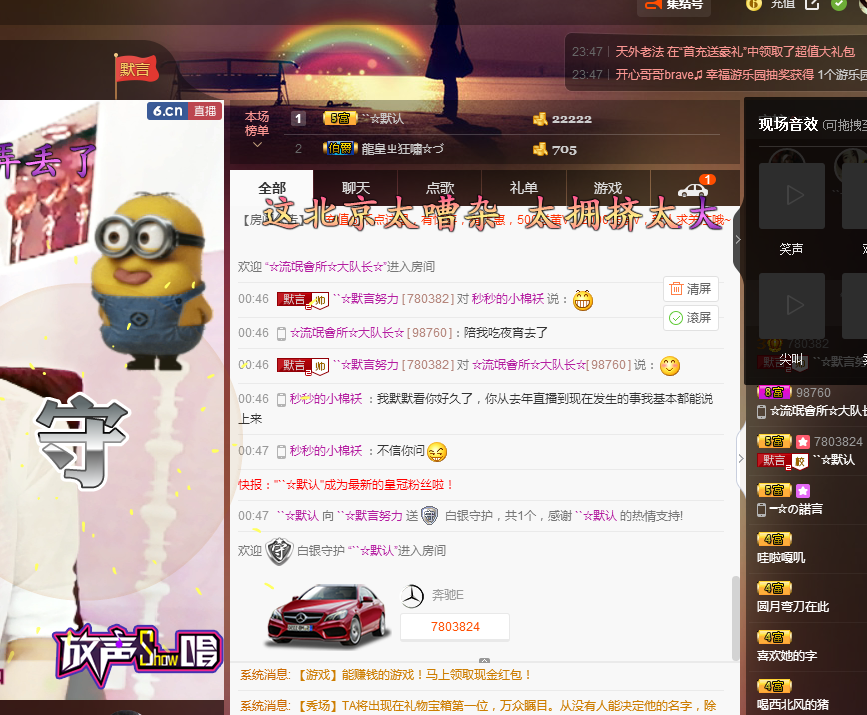Click the share icon in the top bar

tap(812, 4)
